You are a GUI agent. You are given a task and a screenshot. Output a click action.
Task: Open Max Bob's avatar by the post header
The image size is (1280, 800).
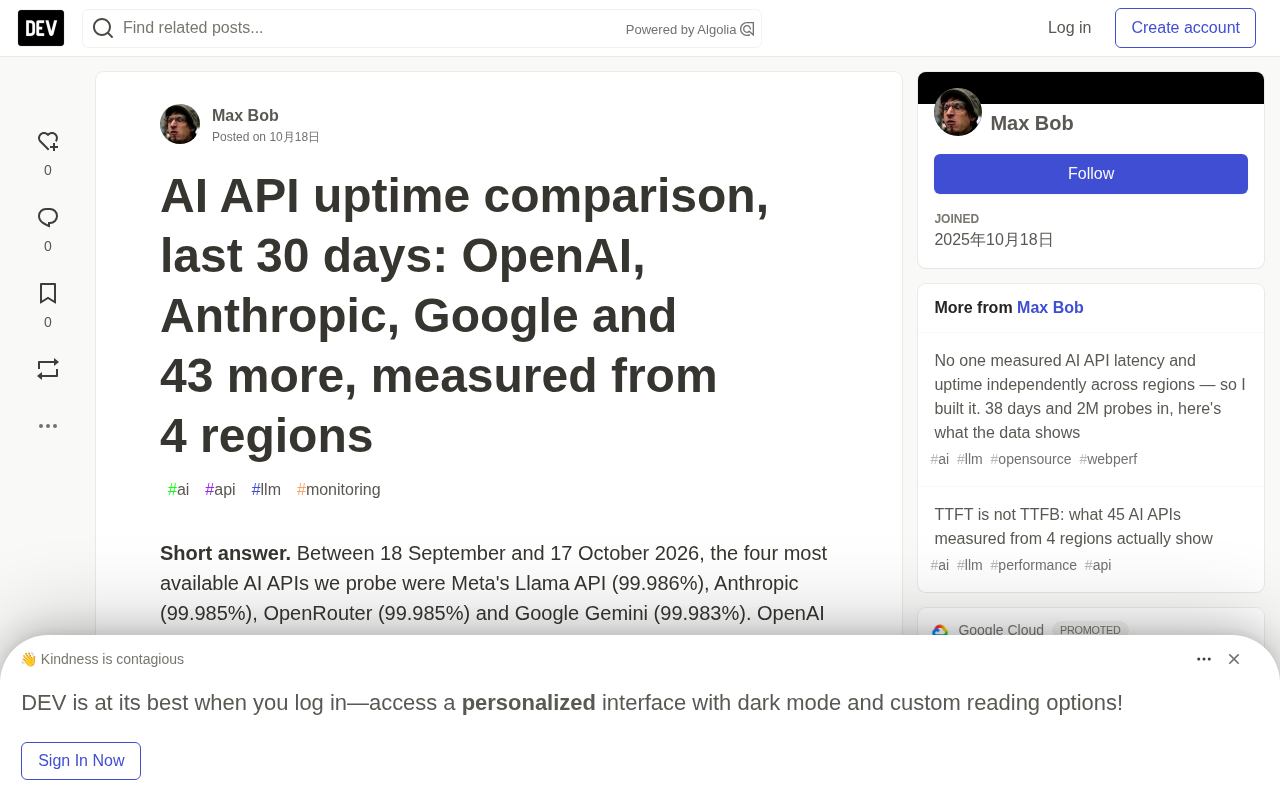[180, 124]
